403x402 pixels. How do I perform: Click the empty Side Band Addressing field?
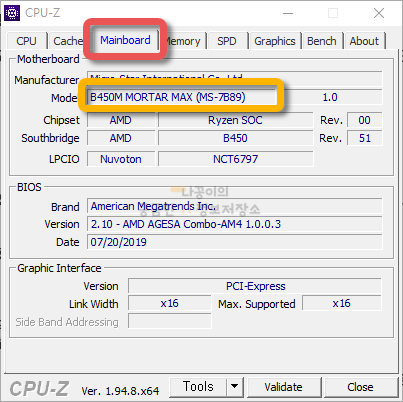click(x=170, y=321)
